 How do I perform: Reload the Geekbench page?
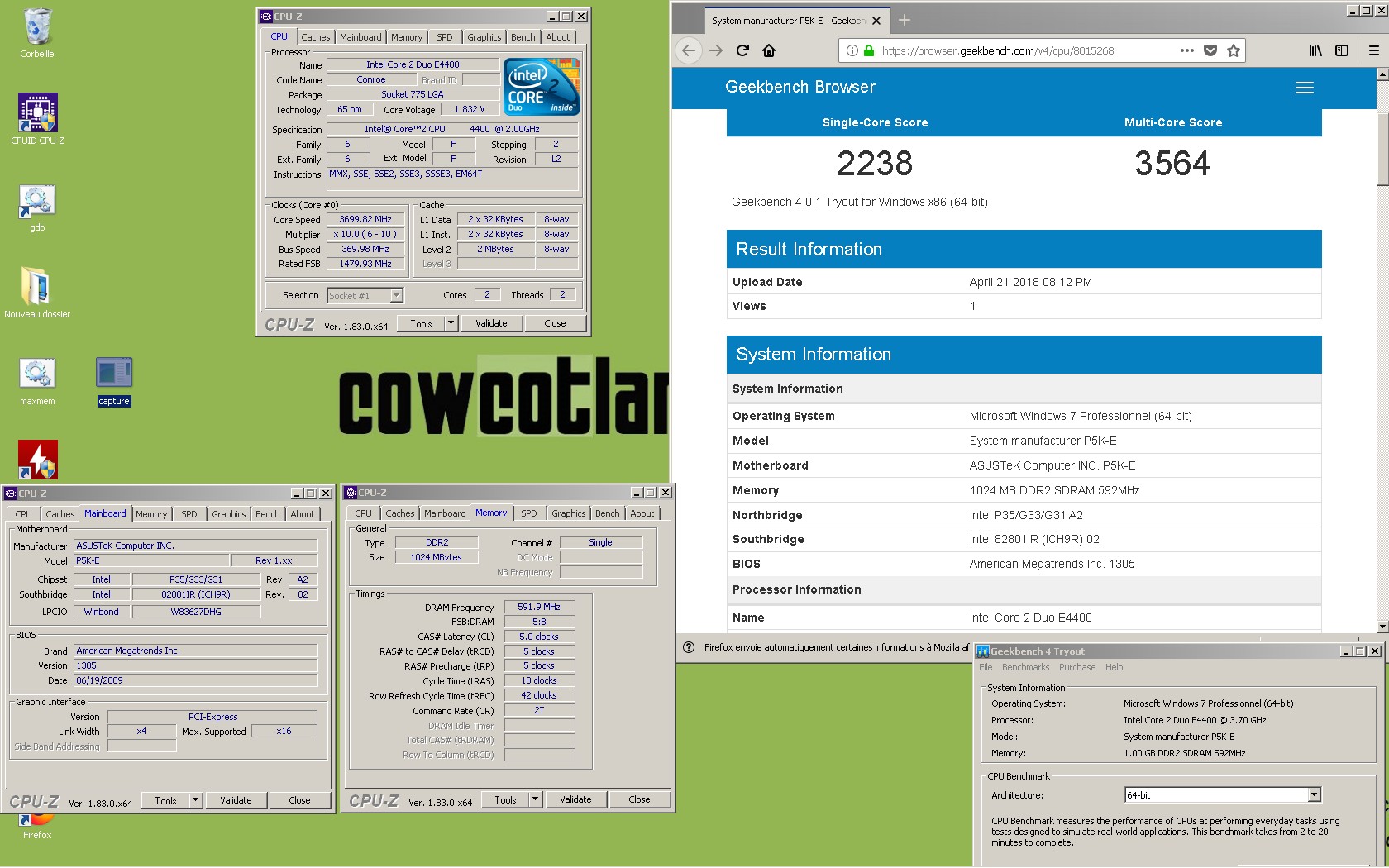[742, 50]
